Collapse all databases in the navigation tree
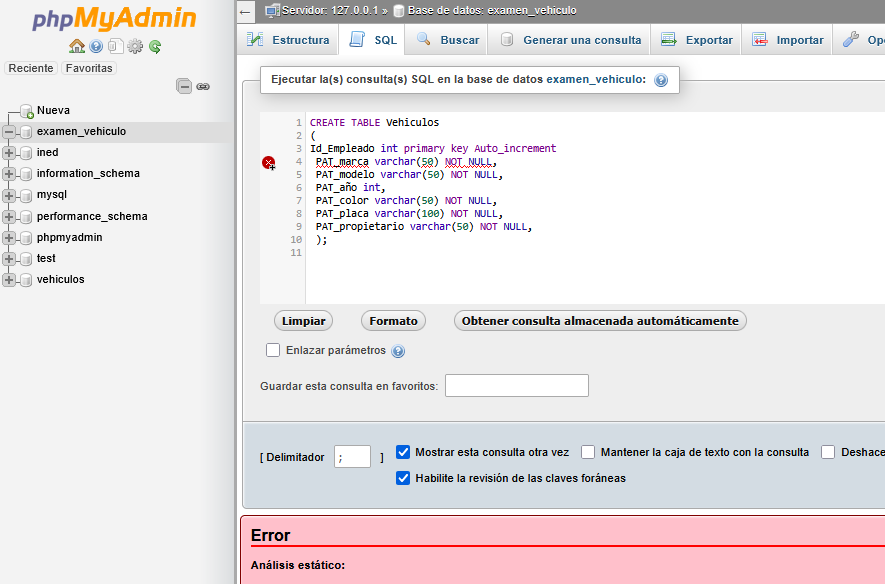Image resolution: width=885 pixels, height=584 pixels. 184,86
